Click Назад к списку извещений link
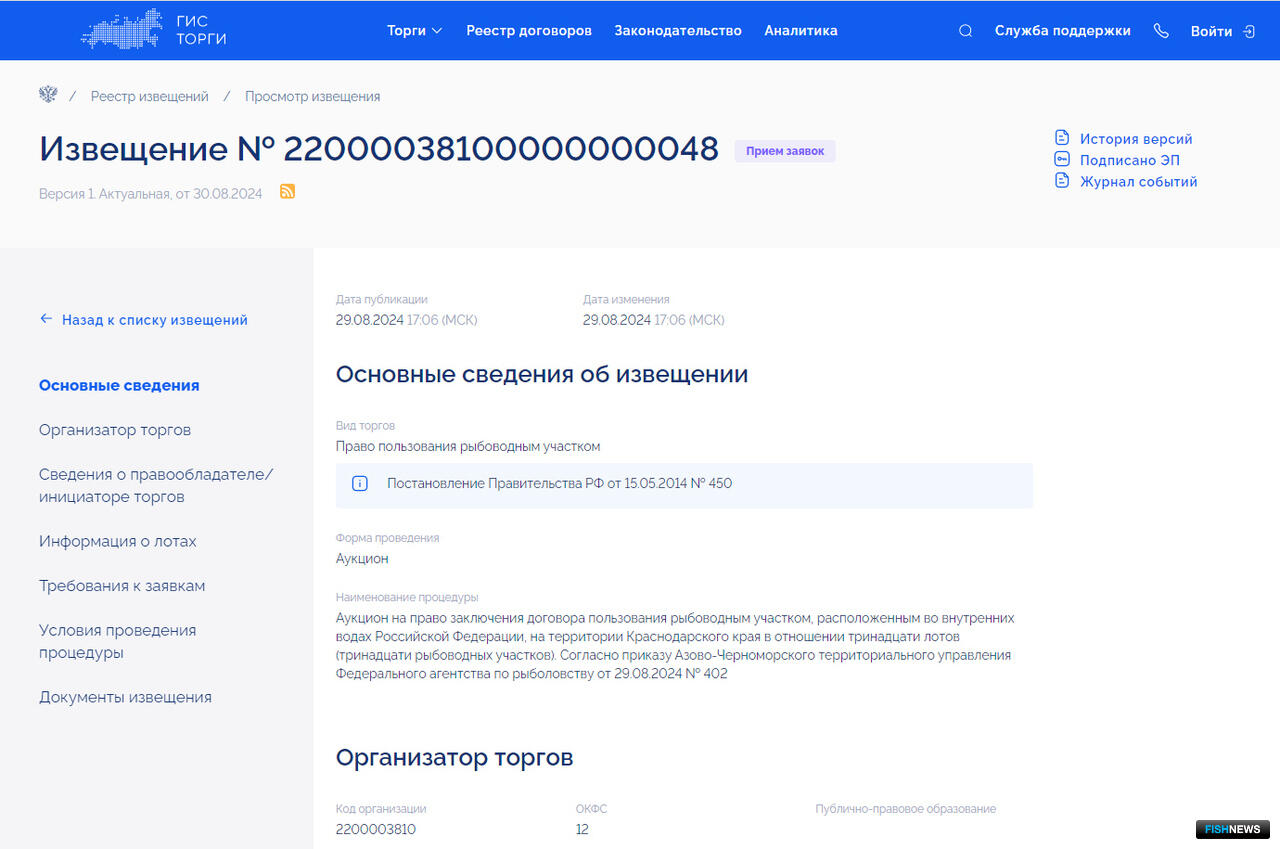This screenshot has height=849, width=1280. 155,320
